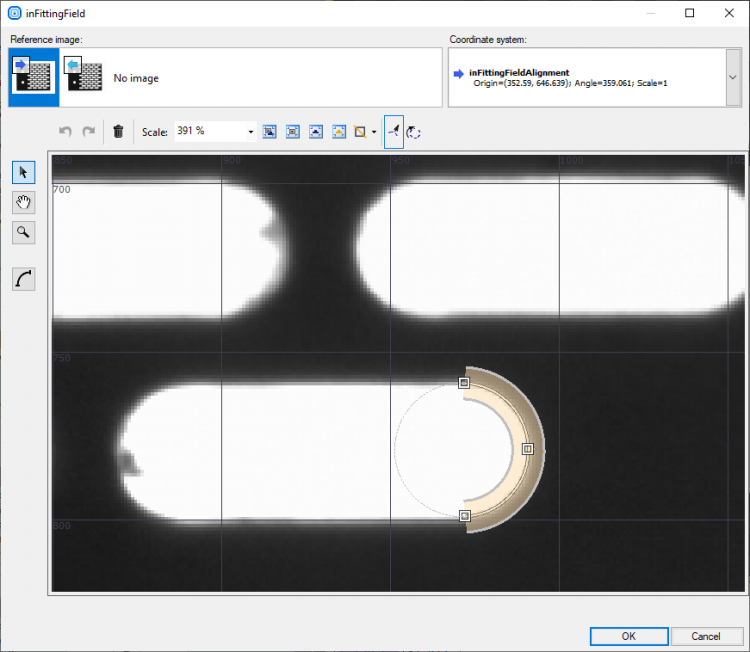Select the first reference image thumbnail
Viewport: 750px width, 652px height.
pyautogui.click(x=34, y=77)
